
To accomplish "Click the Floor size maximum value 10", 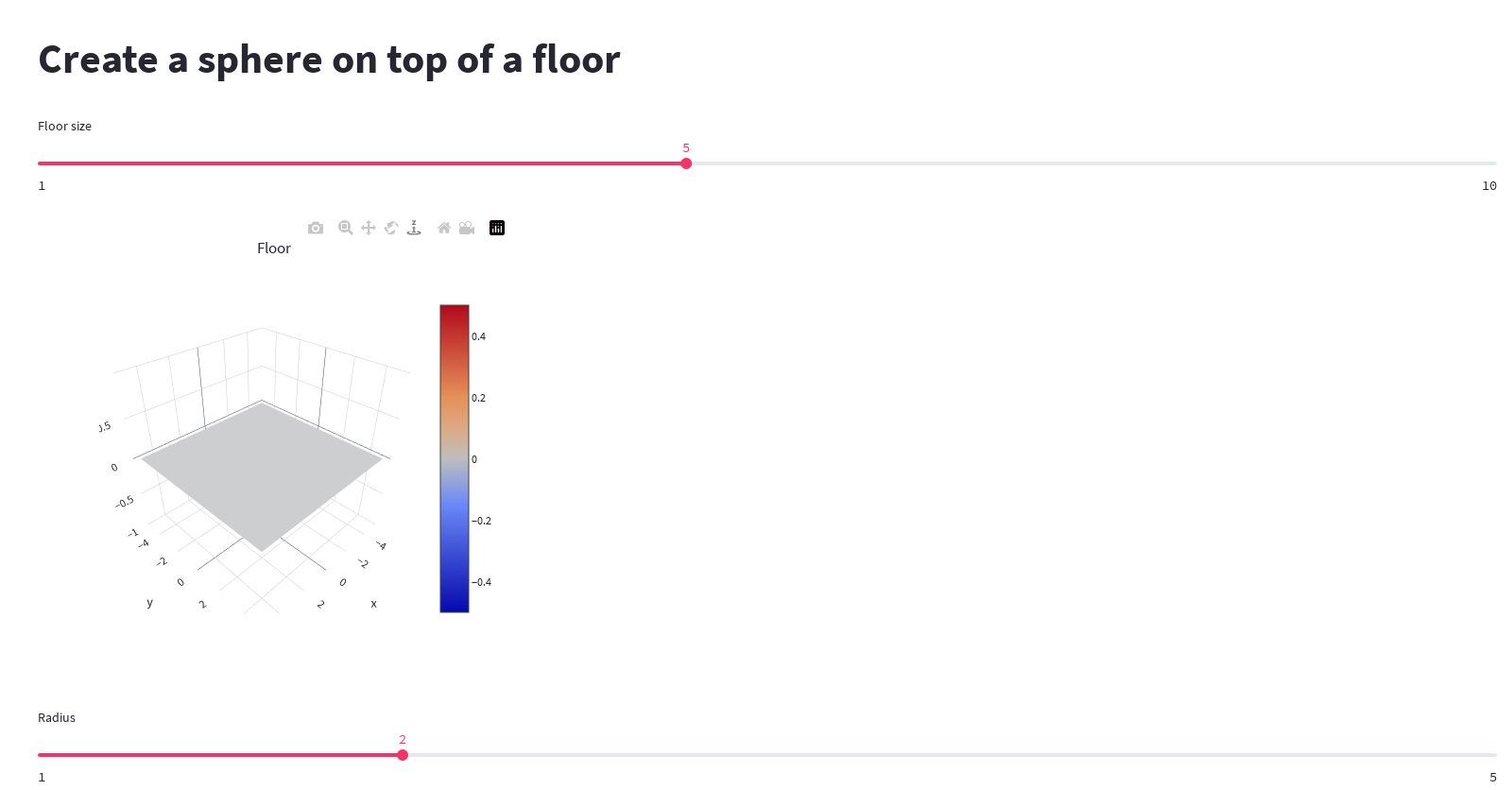I will (x=1489, y=186).
